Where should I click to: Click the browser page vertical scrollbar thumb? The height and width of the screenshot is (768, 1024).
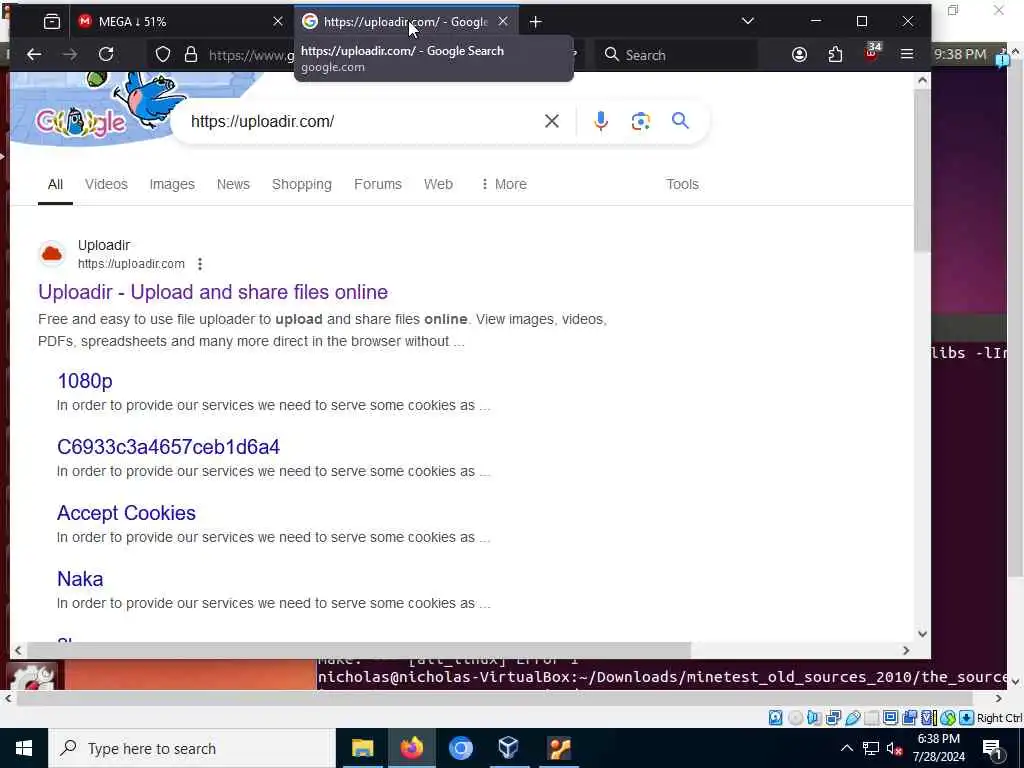point(922,171)
